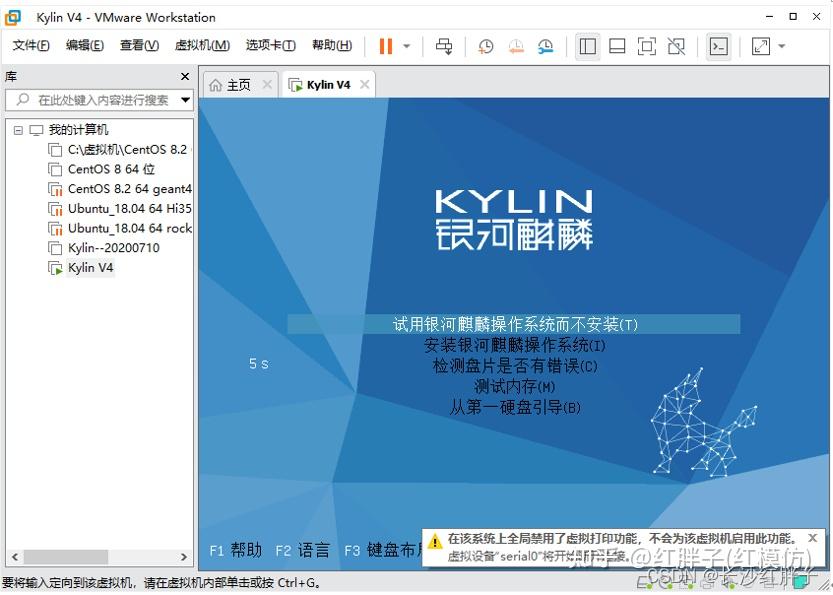Open the 选项卡(T) menu

coord(270,46)
